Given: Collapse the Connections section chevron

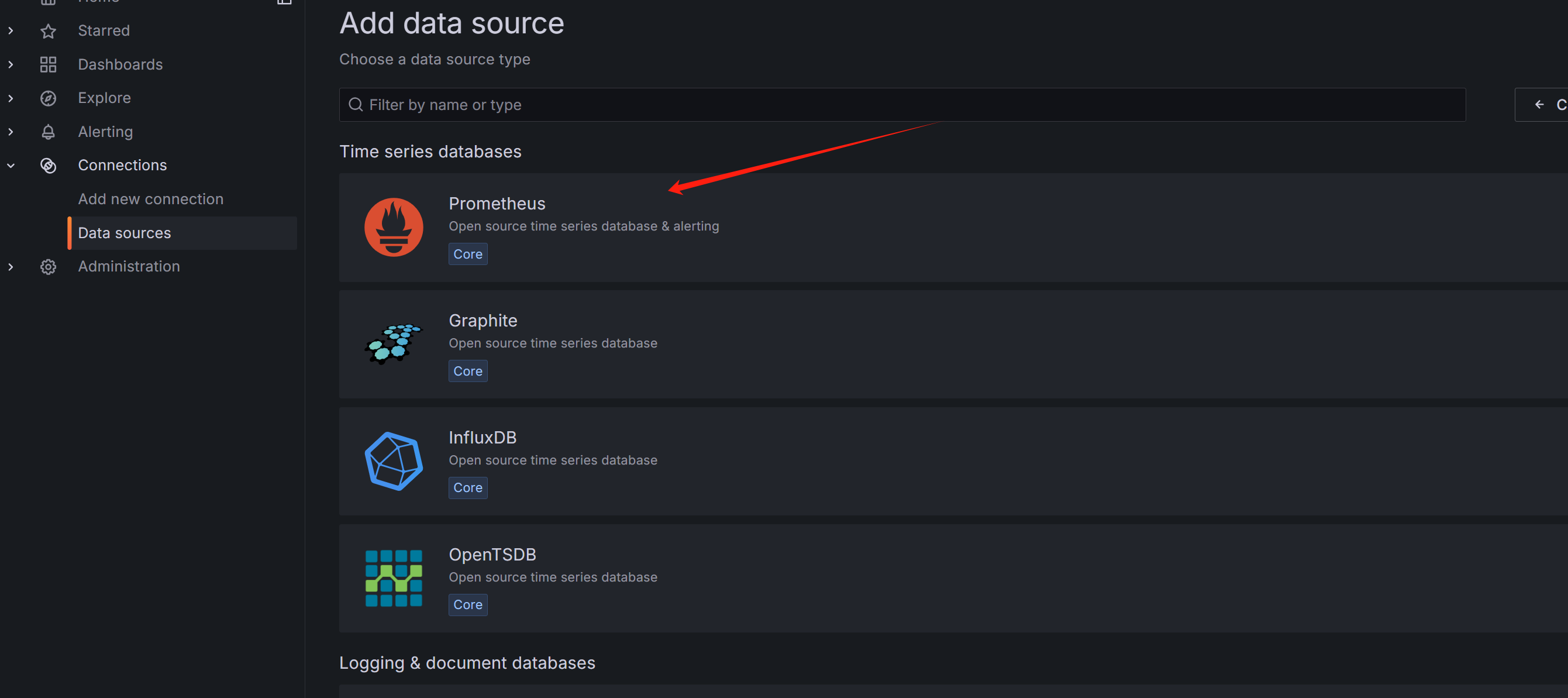Looking at the screenshot, I should [11, 165].
